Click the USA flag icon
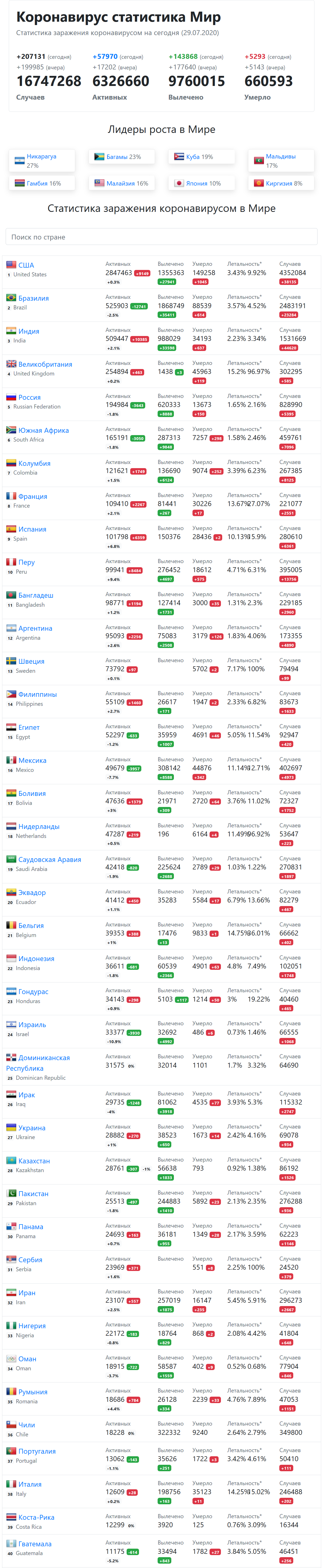This screenshot has width=324, height=1568. tap(11, 265)
